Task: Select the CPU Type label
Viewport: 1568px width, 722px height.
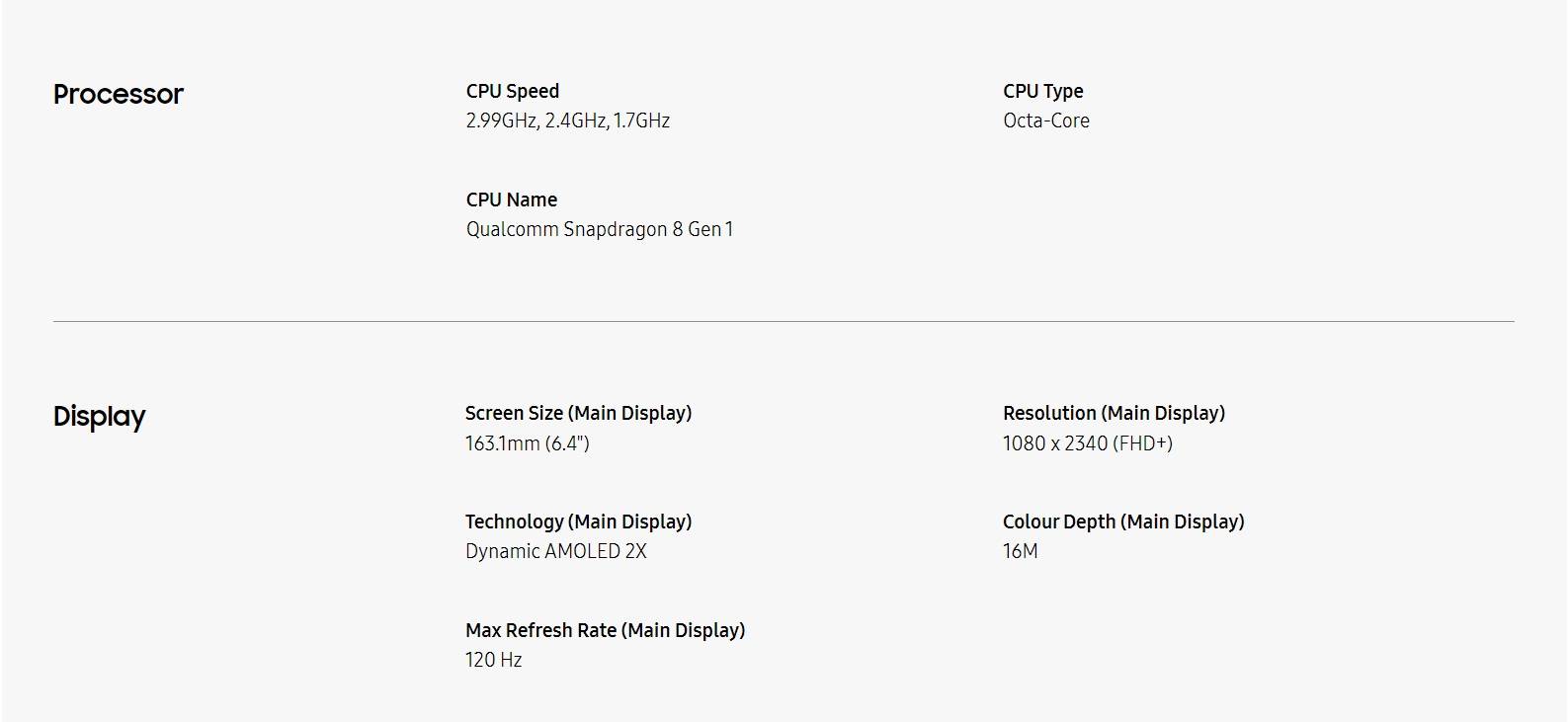Action: pos(1043,91)
